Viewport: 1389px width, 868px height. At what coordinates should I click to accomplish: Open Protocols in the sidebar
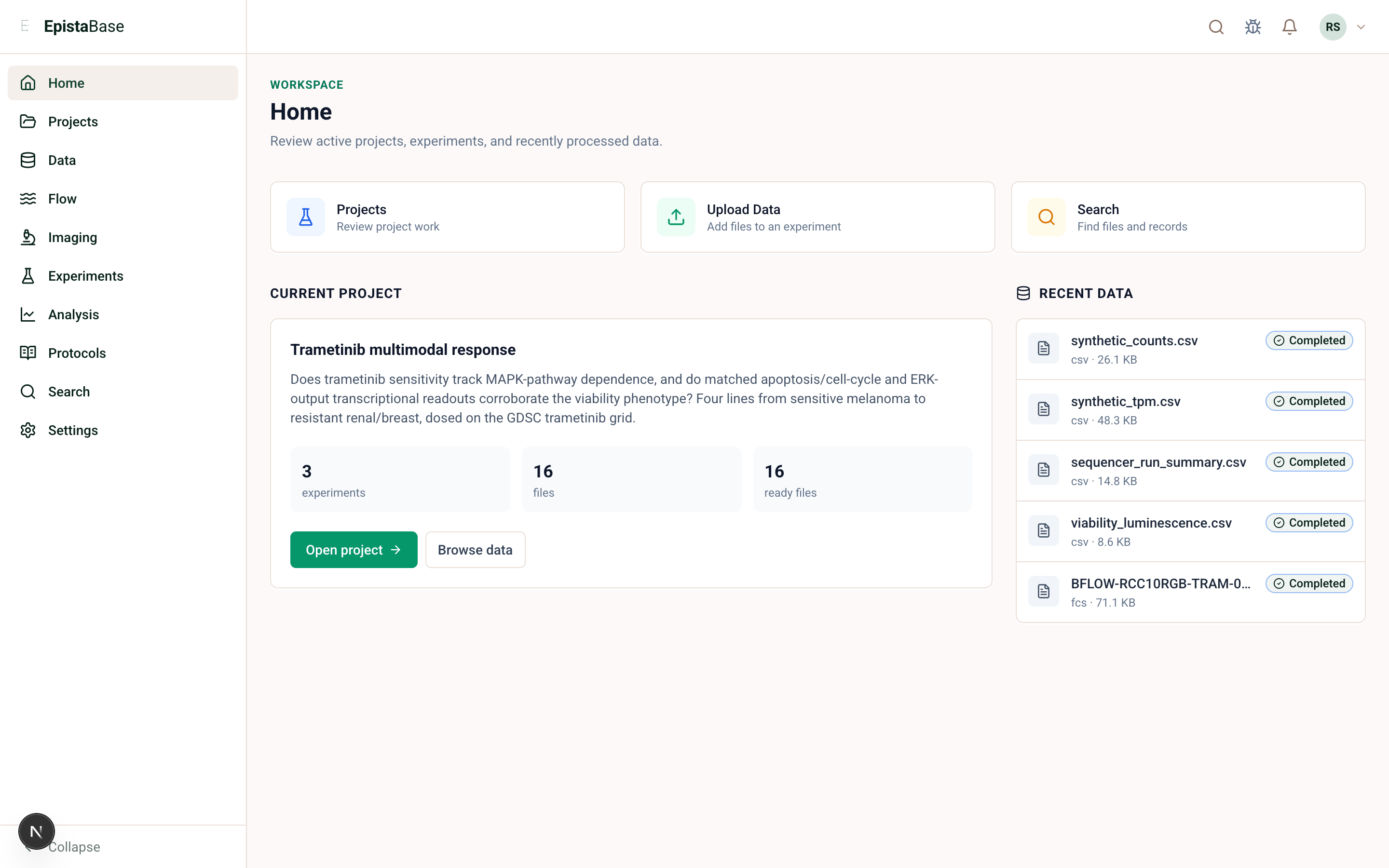[123, 353]
